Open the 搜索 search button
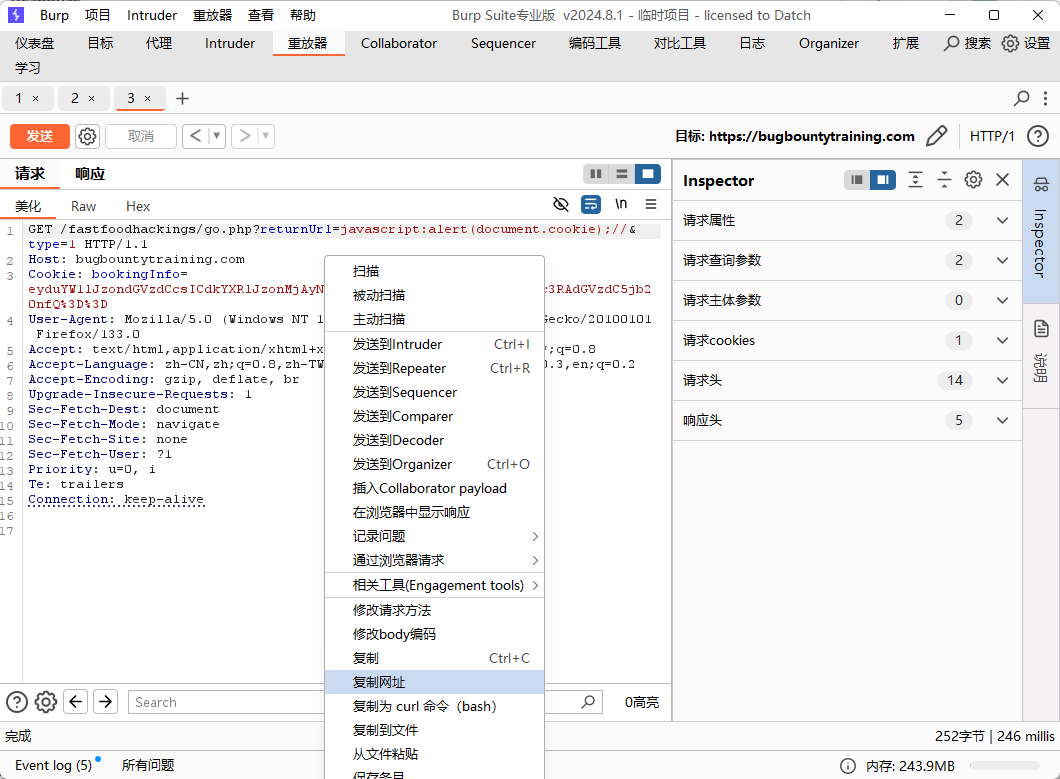This screenshot has height=779, width=1060. tap(967, 43)
